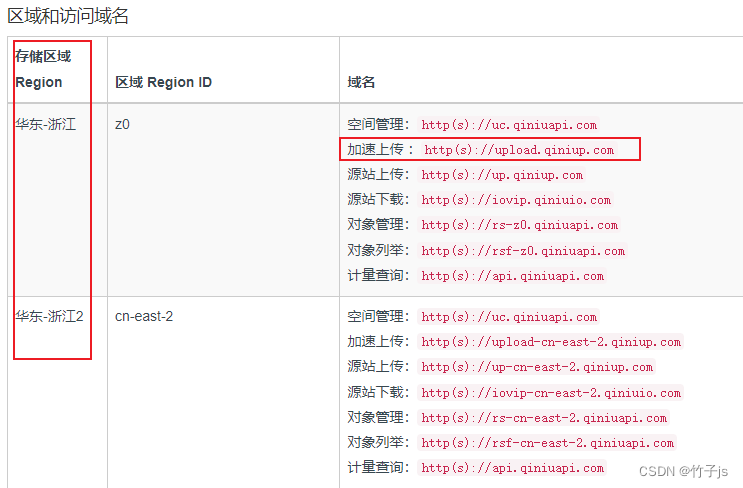This screenshot has height=488, width=743.
Task: Click the heading 区域和访问域名
Action: 68,16
